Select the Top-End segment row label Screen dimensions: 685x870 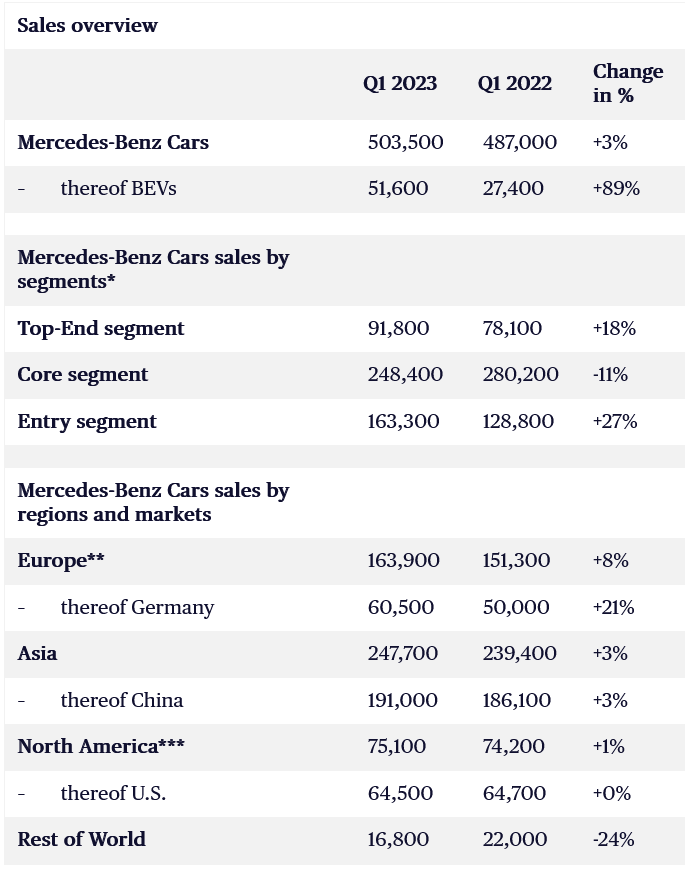tap(101, 328)
